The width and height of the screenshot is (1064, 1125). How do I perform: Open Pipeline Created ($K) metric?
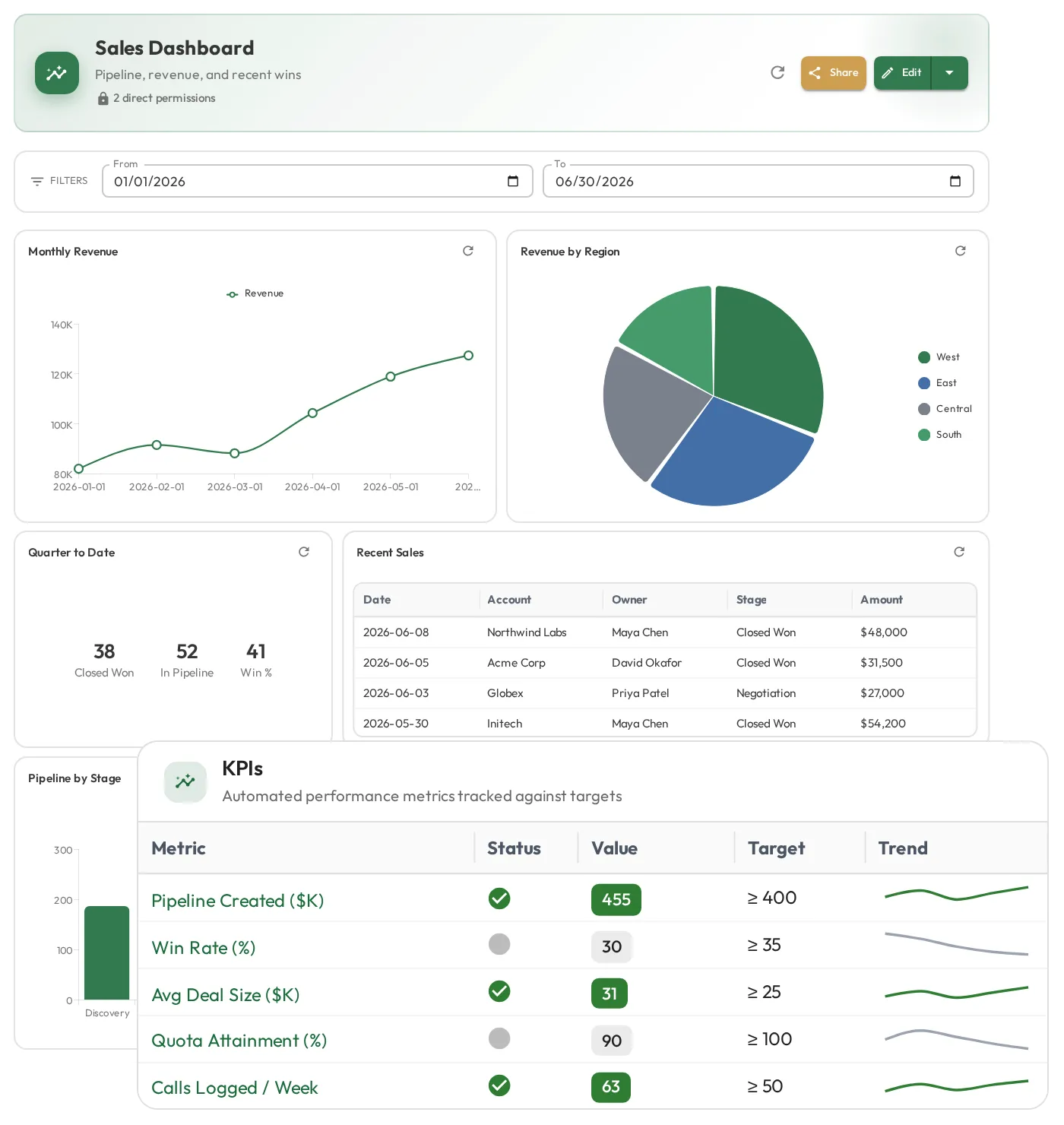click(x=238, y=901)
